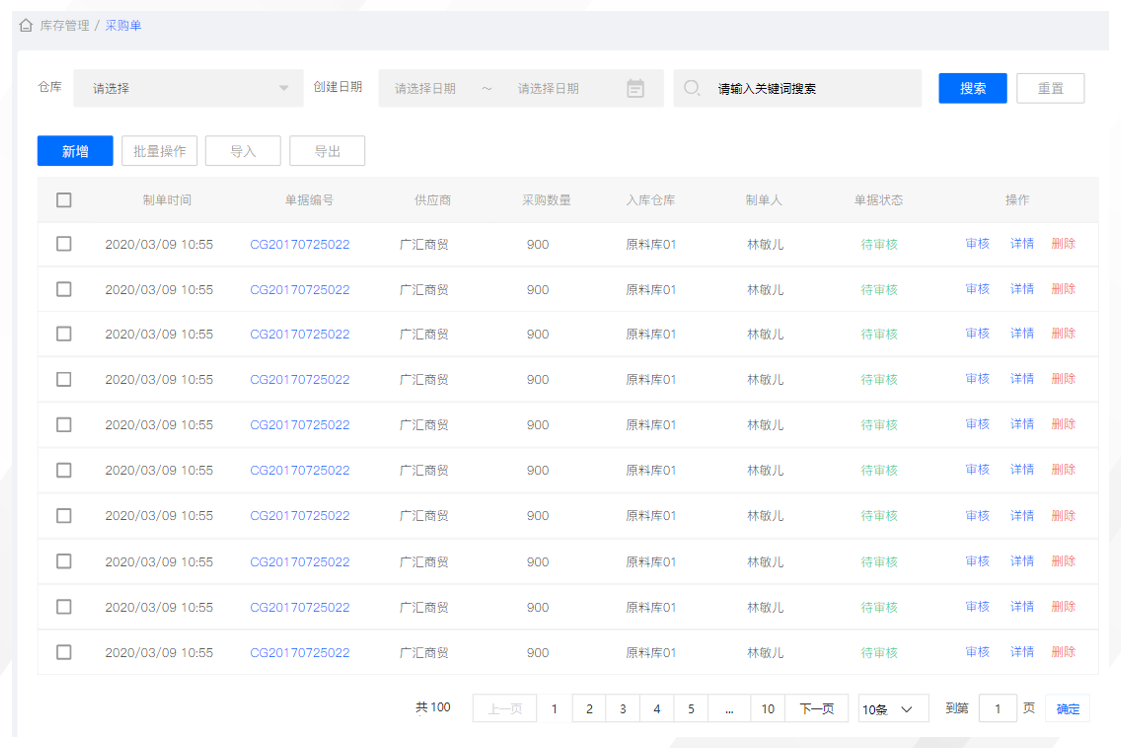Go to 库存管理 breadcrumb

pos(64,26)
